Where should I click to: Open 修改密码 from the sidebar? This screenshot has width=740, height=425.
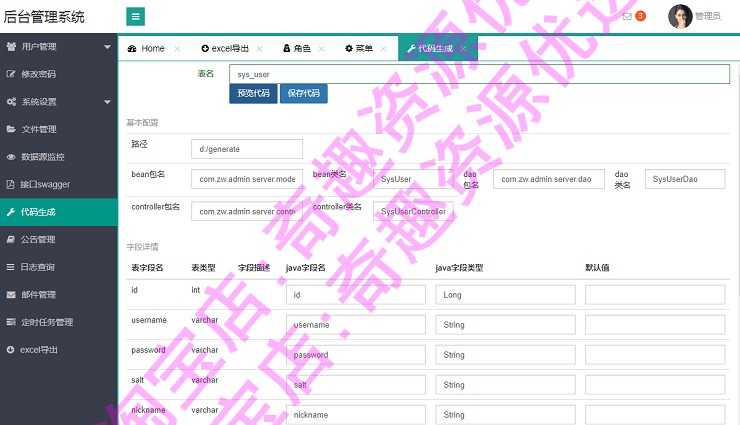(59, 74)
